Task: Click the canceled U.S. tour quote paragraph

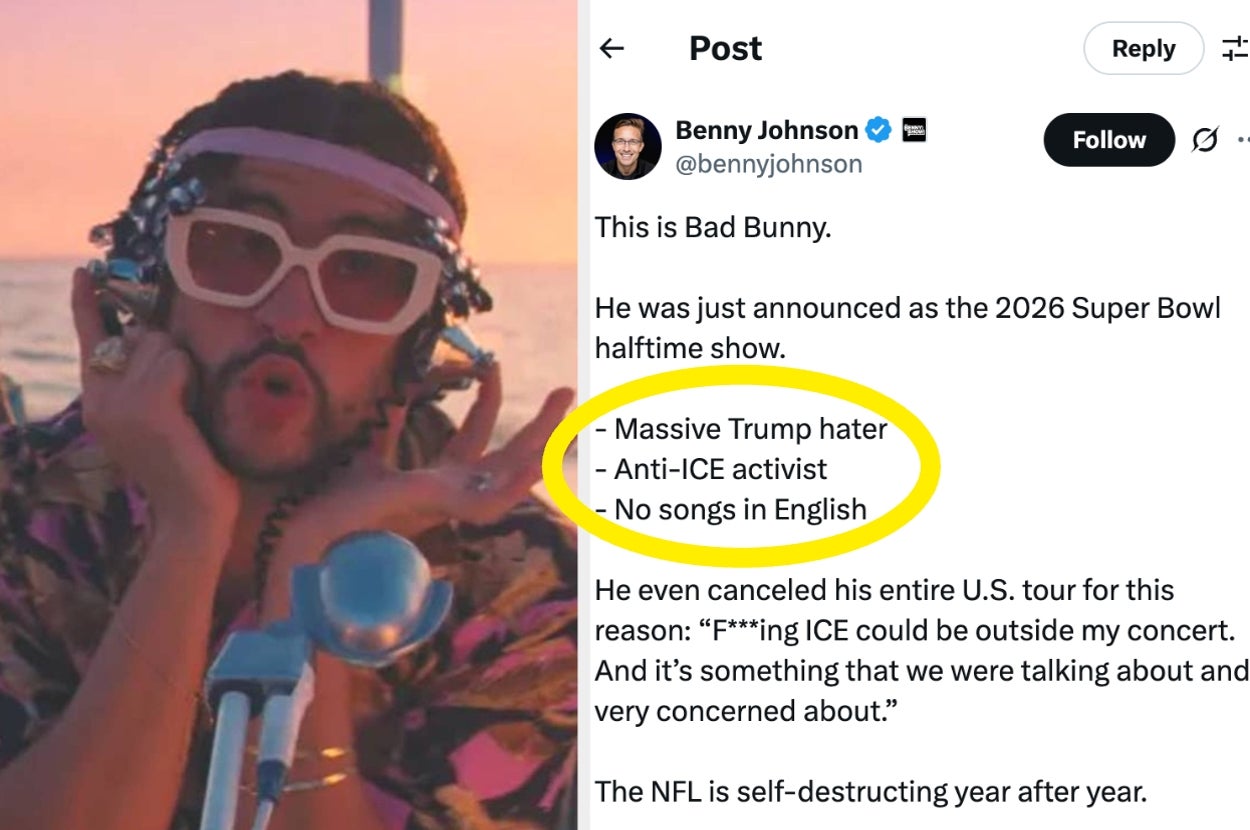Action: pyautogui.click(x=915, y=650)
